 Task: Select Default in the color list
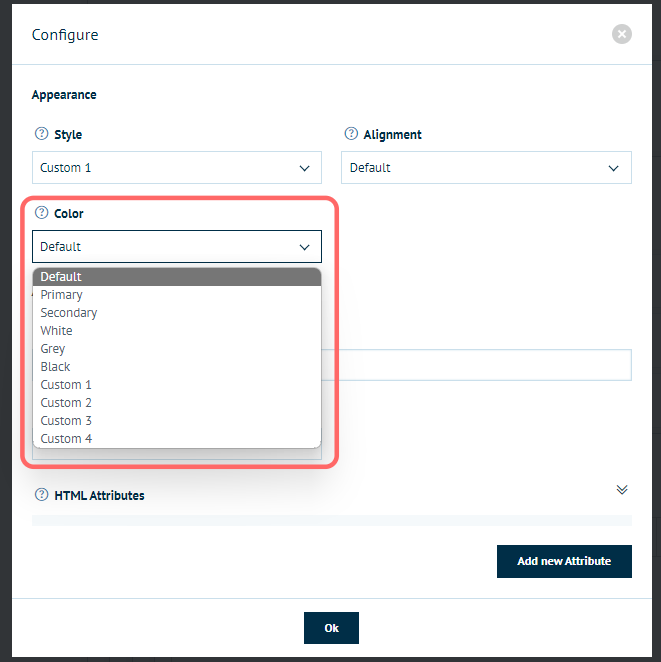(x=177, y=277)
